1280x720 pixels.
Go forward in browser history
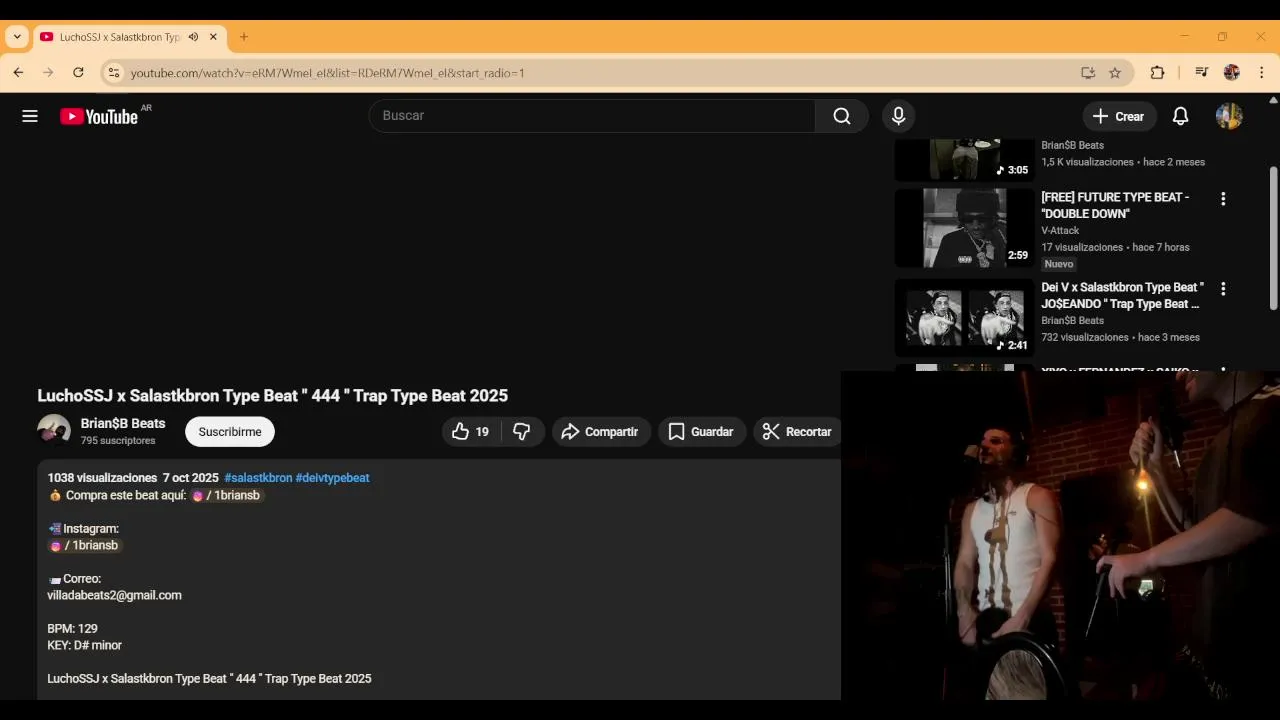click(48, 72)
